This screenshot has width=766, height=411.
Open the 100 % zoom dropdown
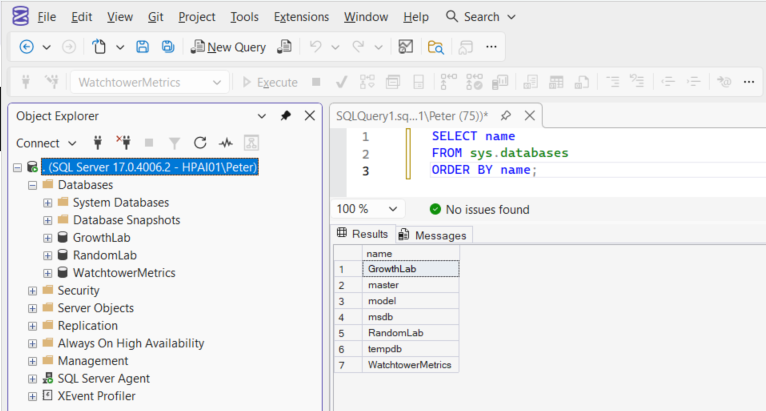pos(367,209)
